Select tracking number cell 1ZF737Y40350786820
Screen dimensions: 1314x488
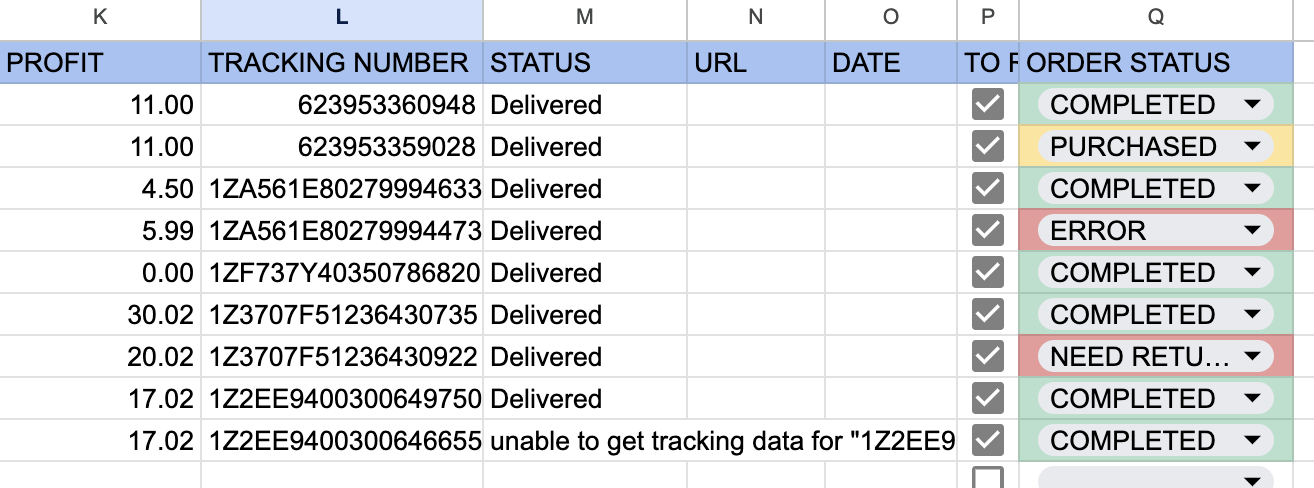341,273
